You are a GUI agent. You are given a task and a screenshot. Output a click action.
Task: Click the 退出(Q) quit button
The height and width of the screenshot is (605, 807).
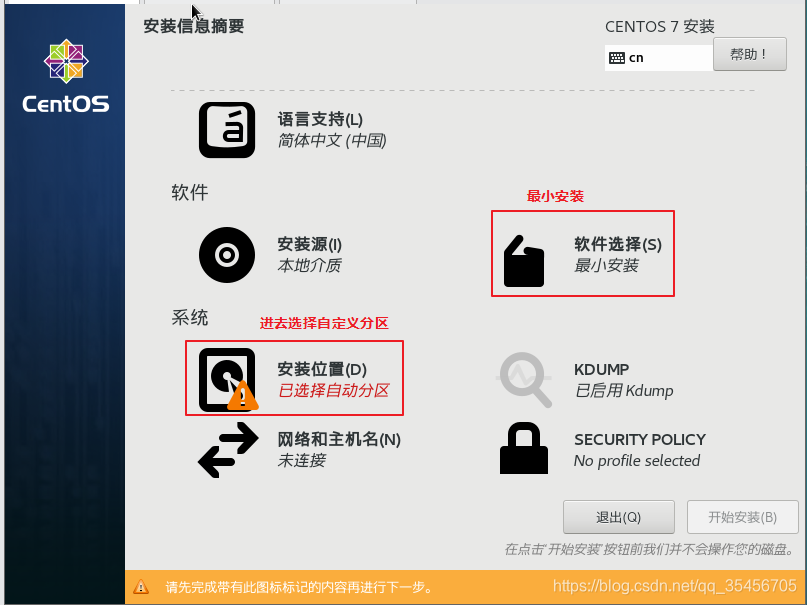tap(619, 517)
